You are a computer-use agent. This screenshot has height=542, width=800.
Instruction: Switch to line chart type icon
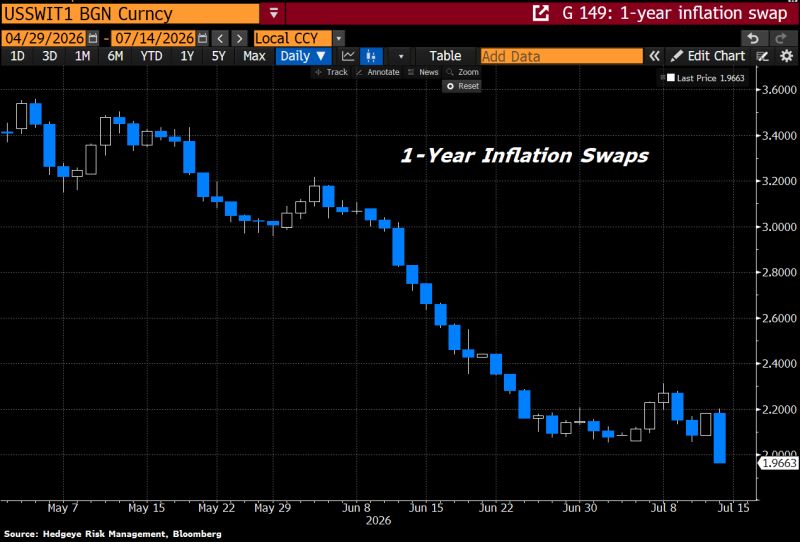point(348,56)
